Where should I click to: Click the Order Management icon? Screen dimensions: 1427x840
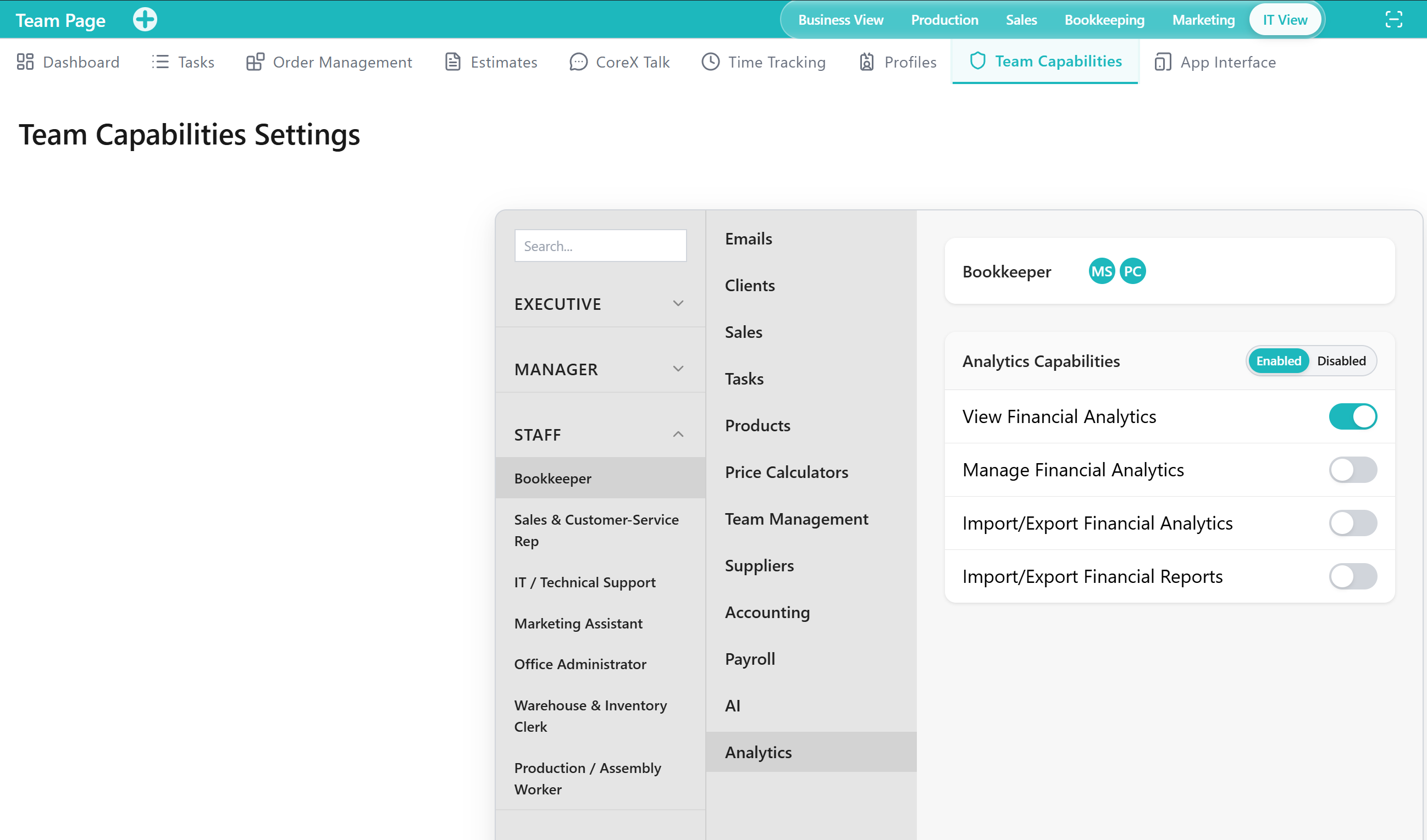pos(256,62)
